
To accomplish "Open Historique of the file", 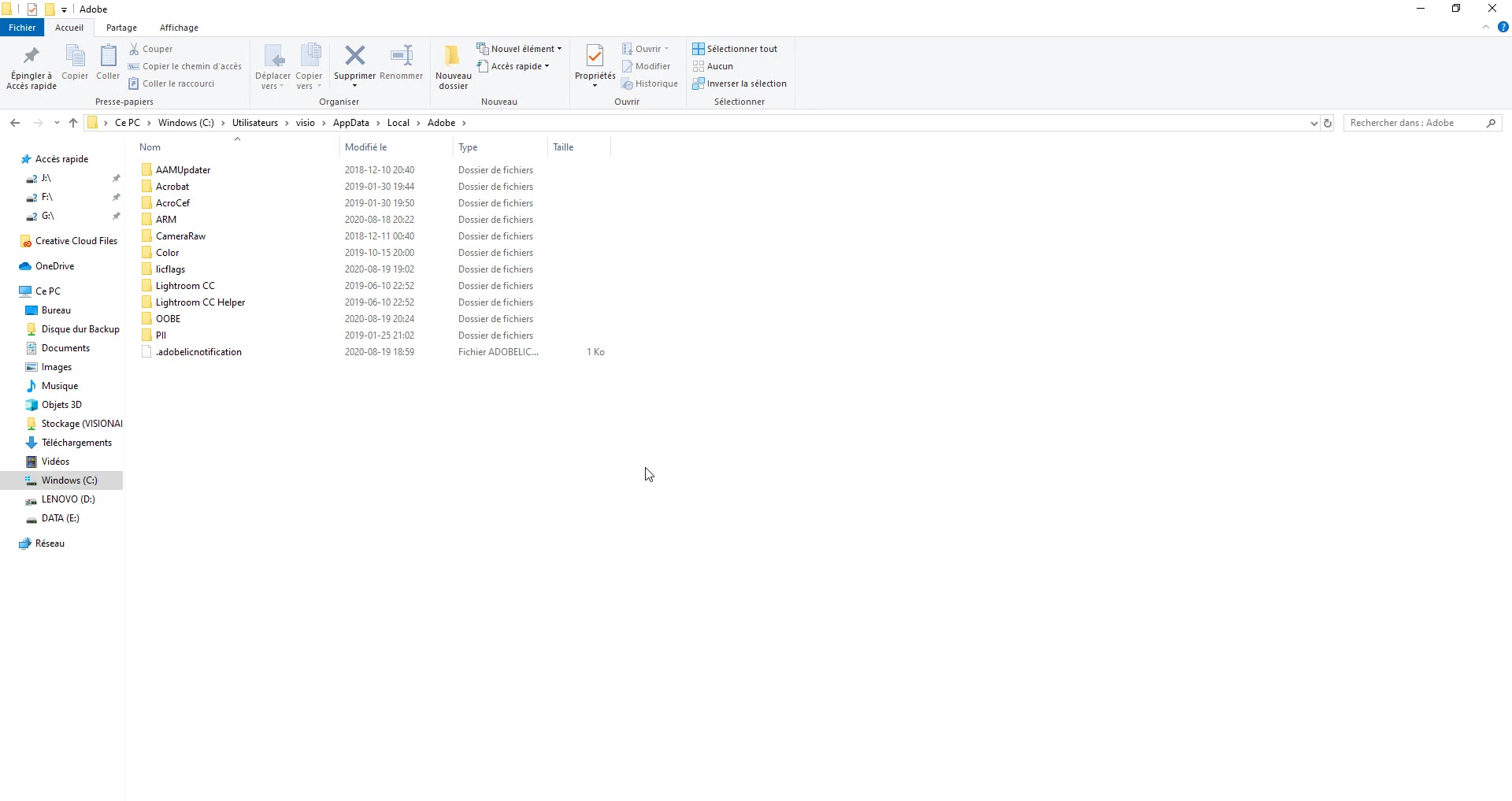I will click(x=650, y=83).
